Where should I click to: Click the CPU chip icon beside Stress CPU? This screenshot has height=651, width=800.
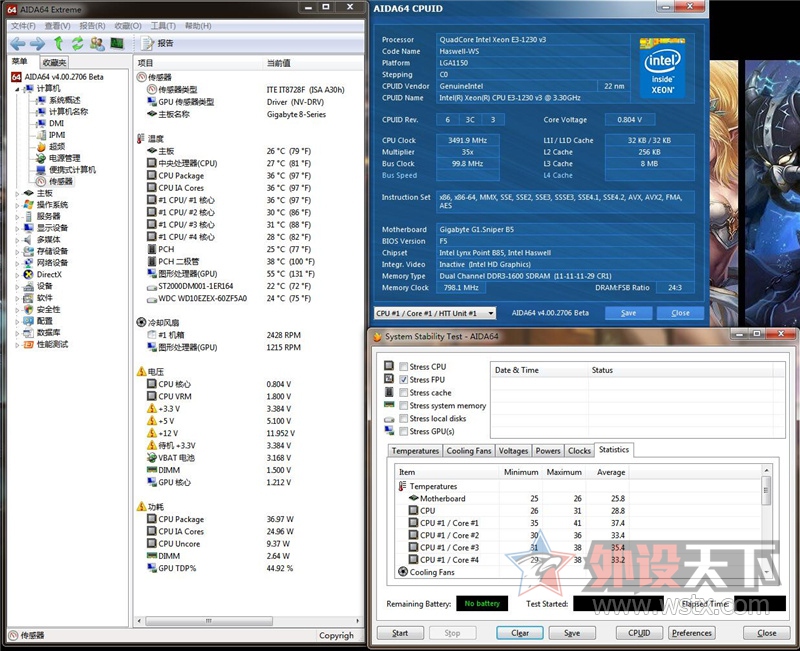click(389, 366)
